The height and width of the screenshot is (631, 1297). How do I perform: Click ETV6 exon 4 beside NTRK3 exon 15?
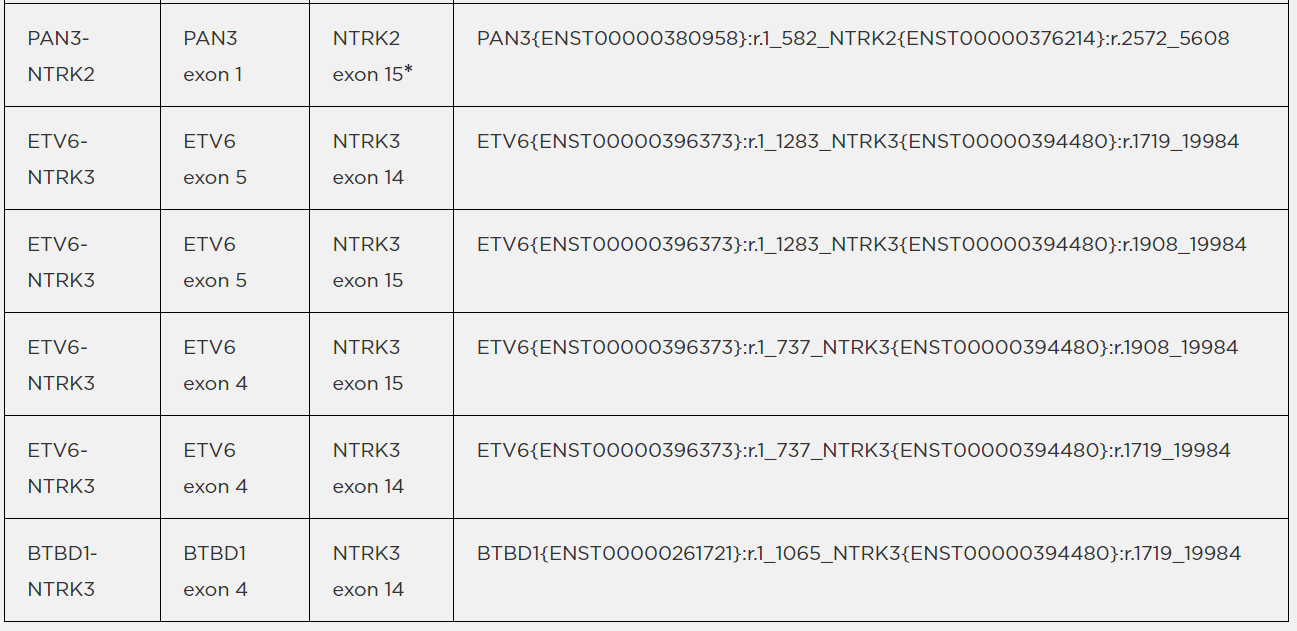click(215, 365)
